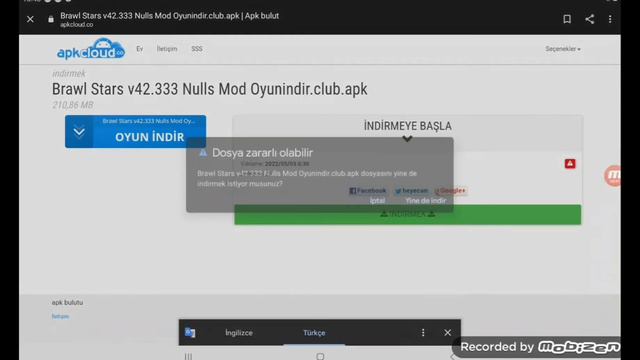Tap the Mobizen floating recorder bubble
Image resolution: width=640 pixels, height=360 pixels.
coord(613,176)
